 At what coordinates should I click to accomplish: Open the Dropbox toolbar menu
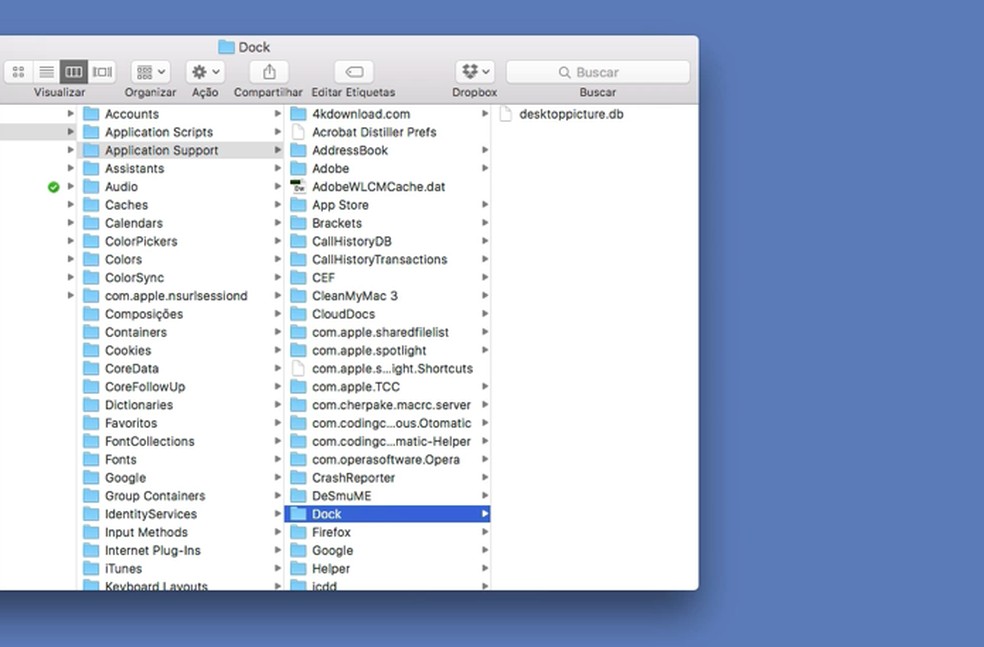[x=474, y=72]
